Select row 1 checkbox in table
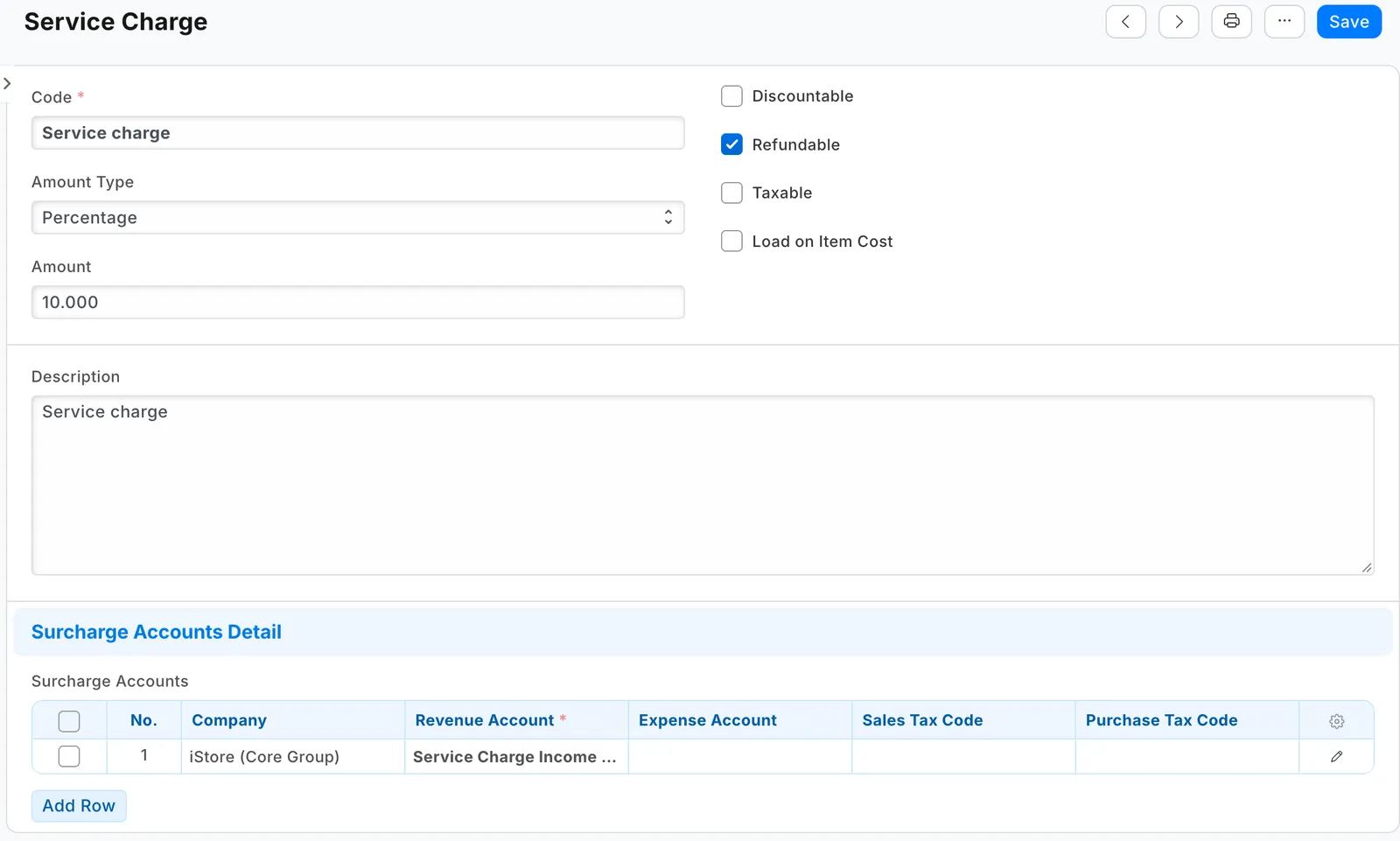 click(x=69, y=756)
